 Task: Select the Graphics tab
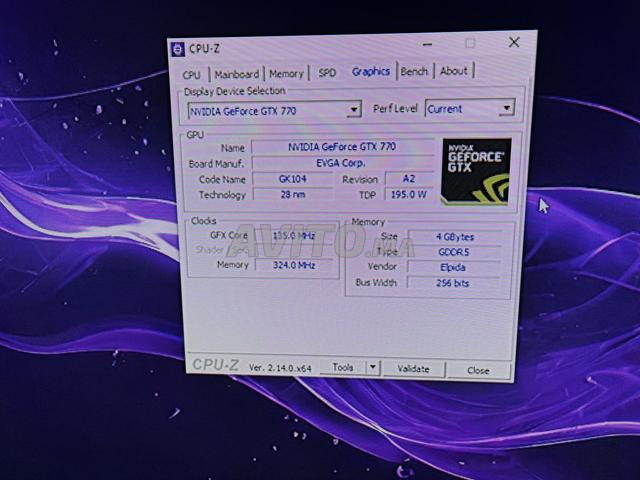pyautogui.click(x=371, y=72)
